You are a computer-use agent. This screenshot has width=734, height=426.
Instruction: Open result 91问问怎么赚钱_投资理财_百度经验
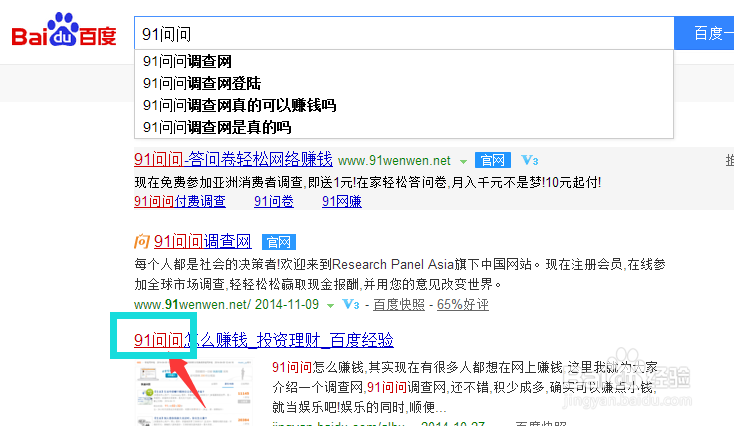[x=264, y=340]
